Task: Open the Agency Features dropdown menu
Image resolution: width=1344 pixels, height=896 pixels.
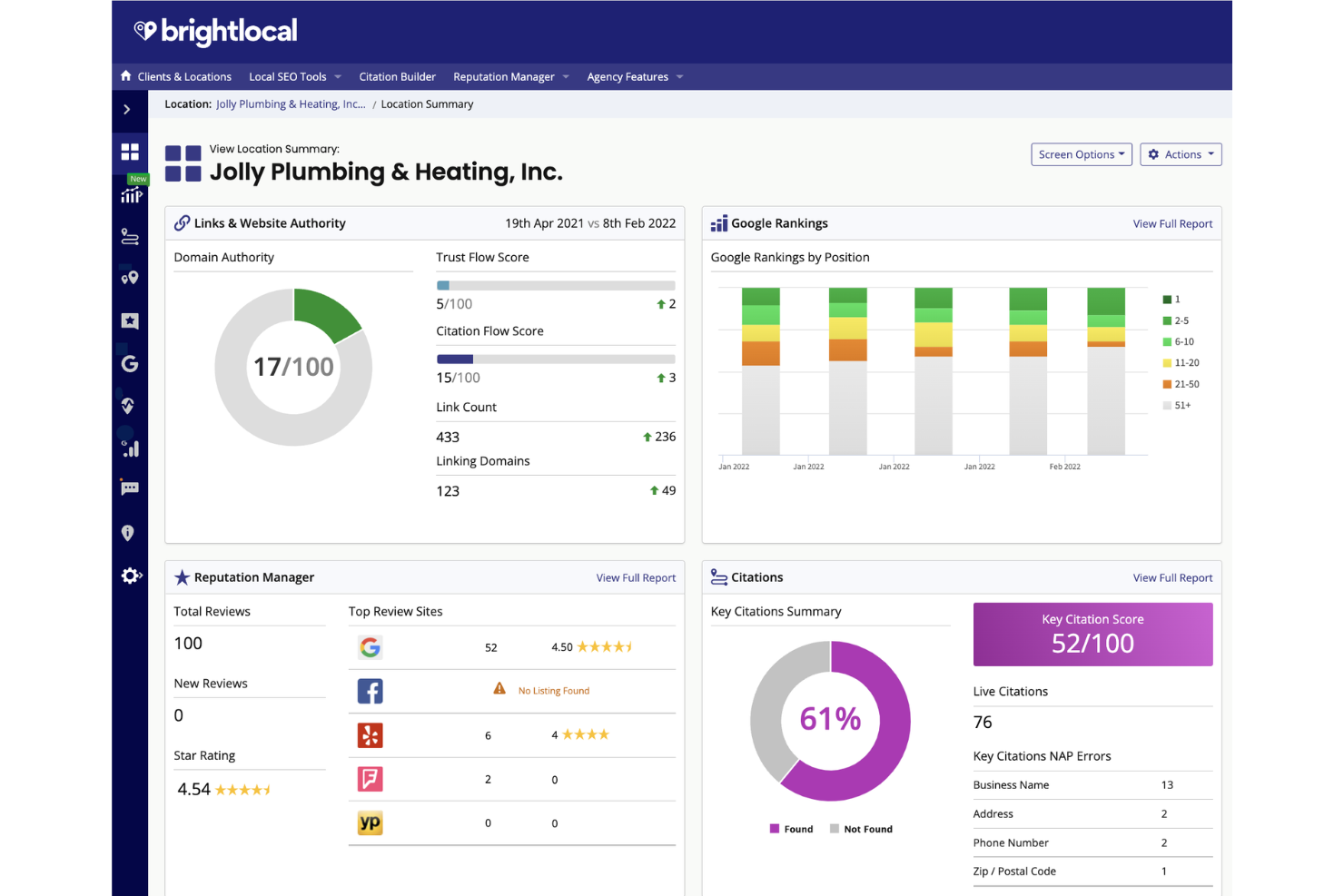Action: click(x=635, y=77)
